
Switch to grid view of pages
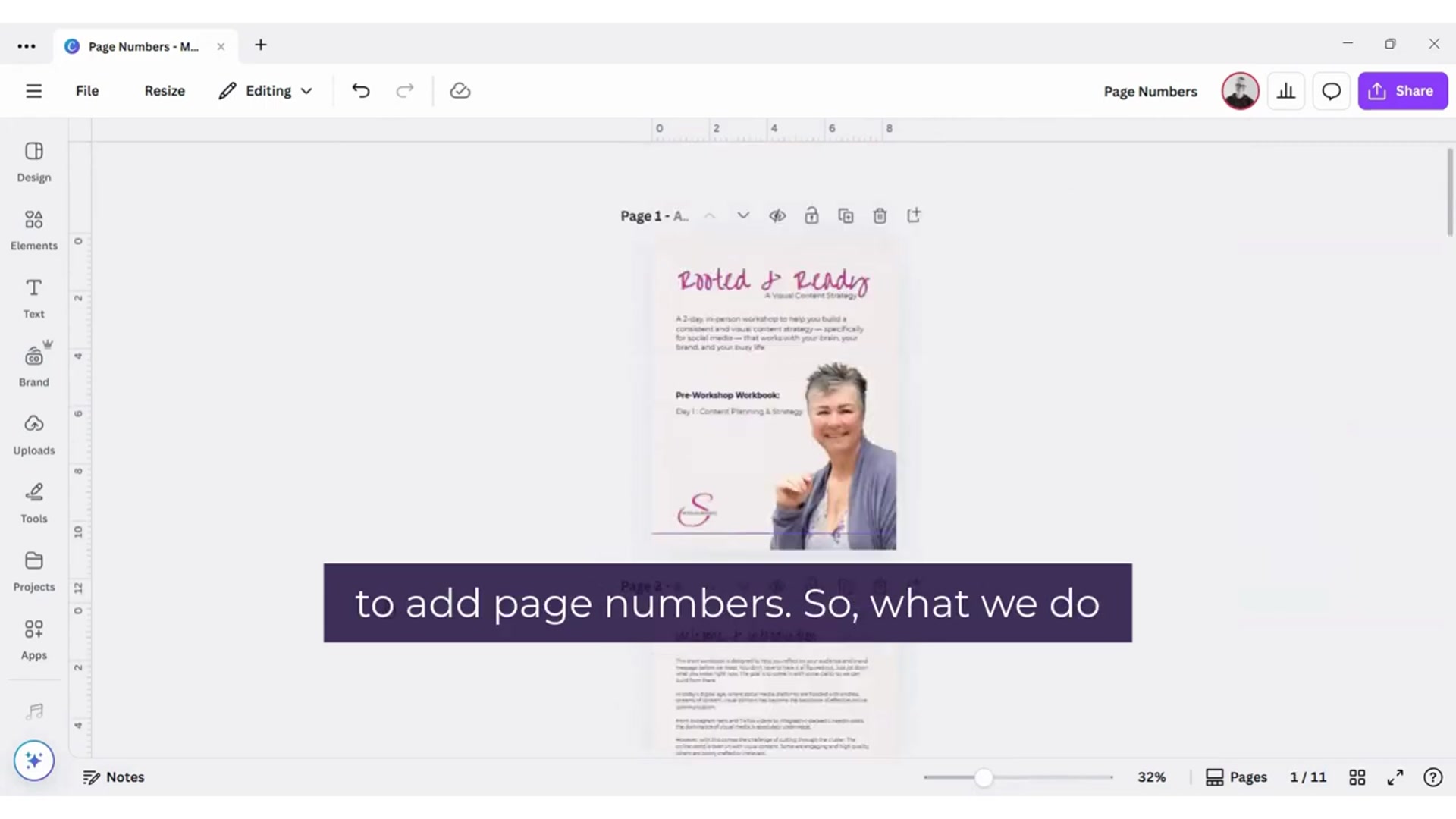tap(1357, 777)
